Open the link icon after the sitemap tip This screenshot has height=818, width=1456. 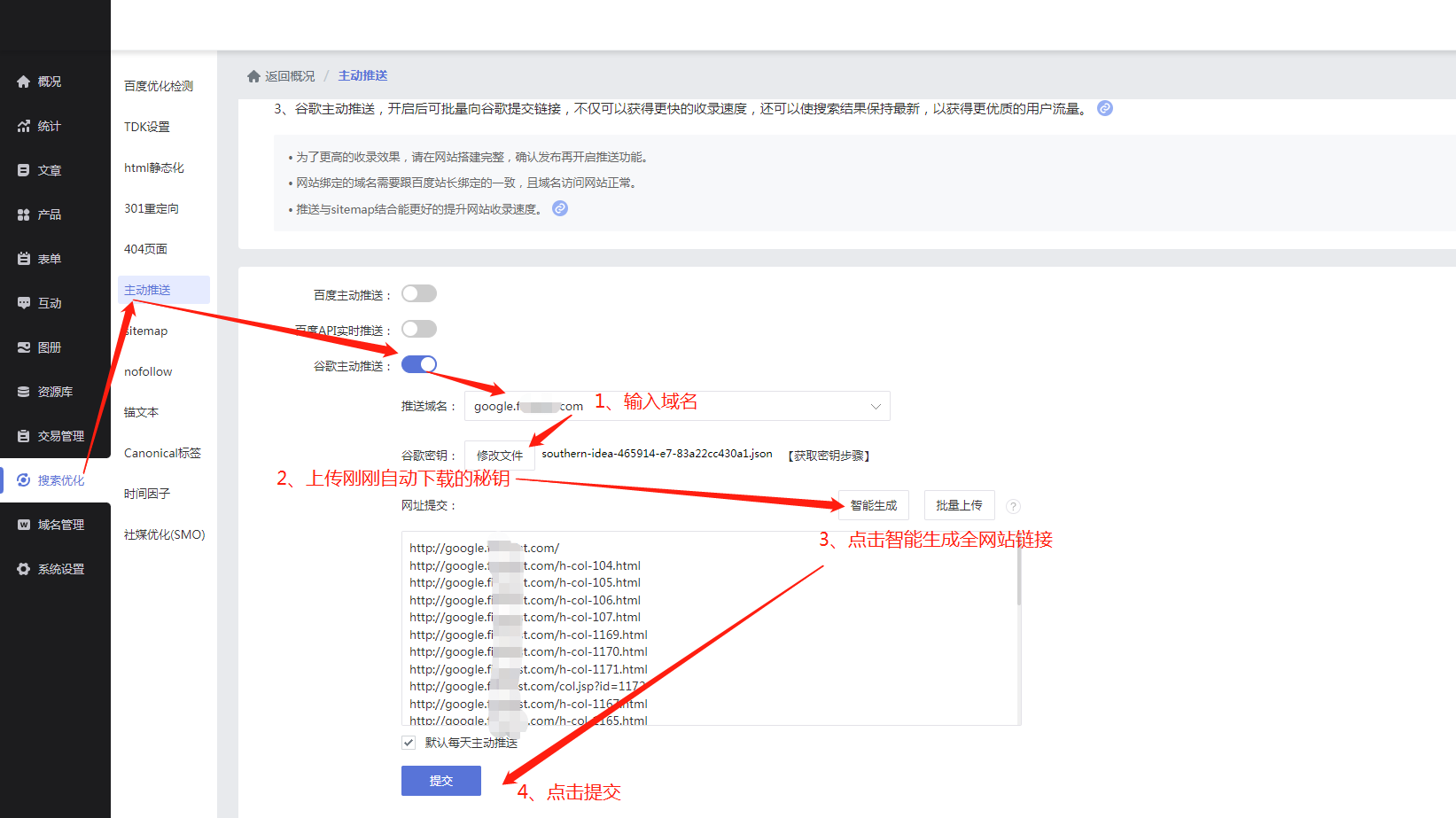tap(560, 208)
